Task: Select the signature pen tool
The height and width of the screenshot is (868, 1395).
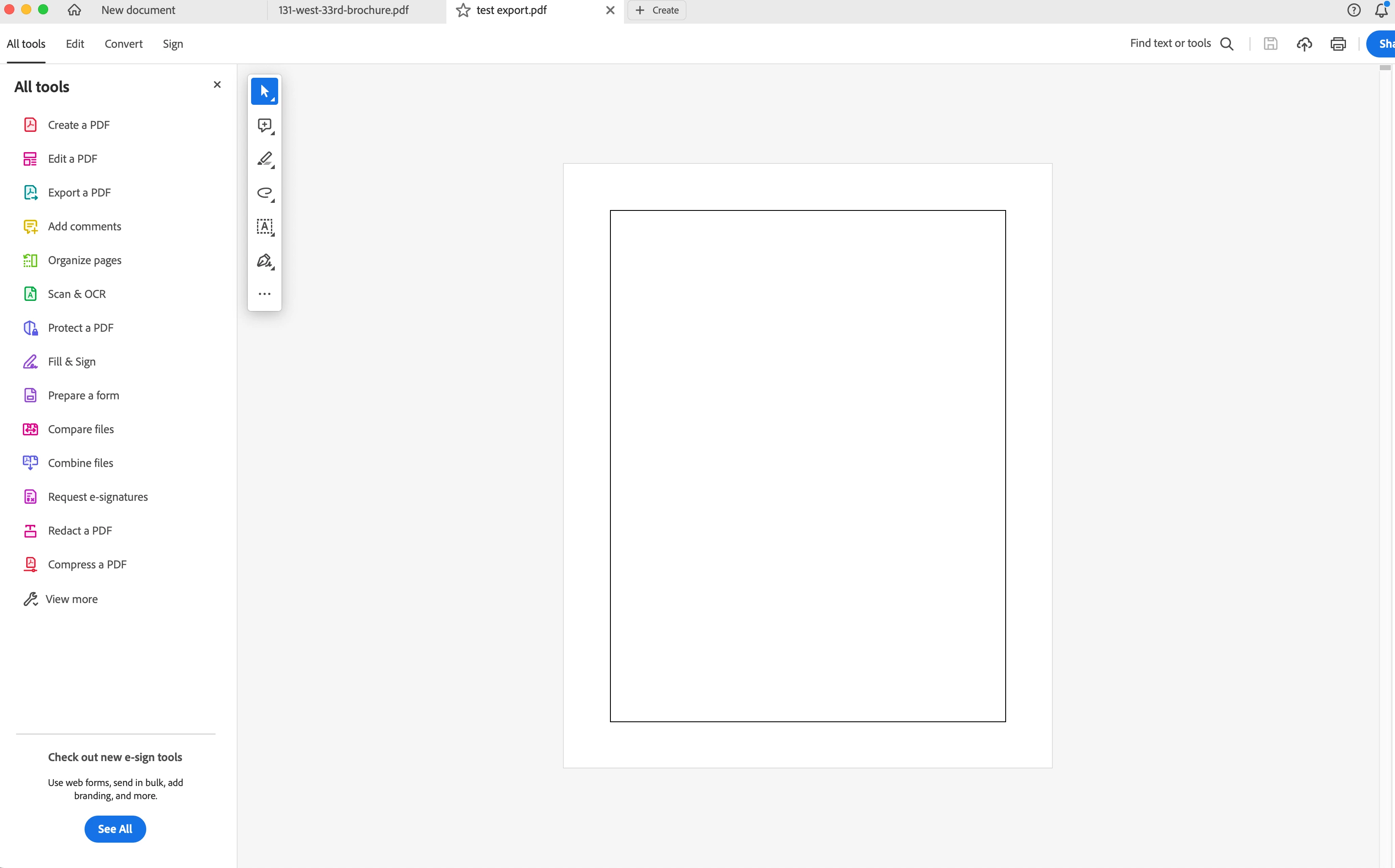Action: tap(264, 261)
